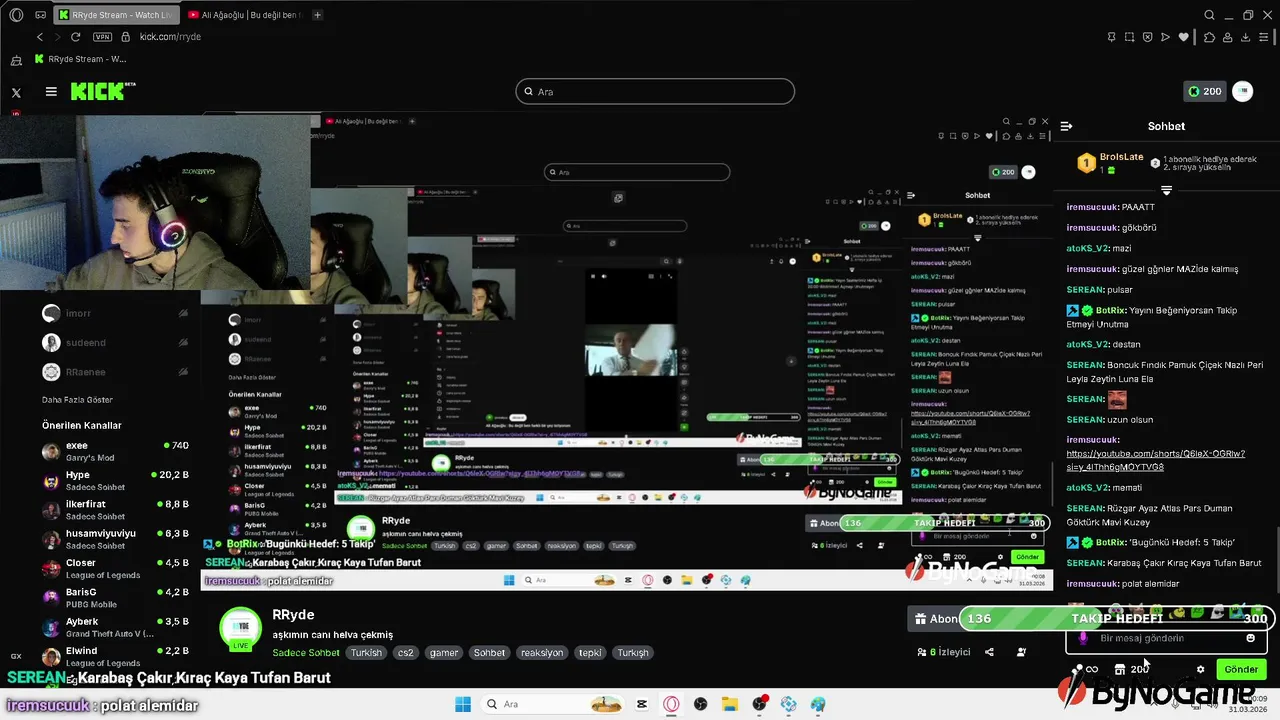
Task: Open the ad blocker shield icon
Action: pyautogui.click(x=1147, y=37)
